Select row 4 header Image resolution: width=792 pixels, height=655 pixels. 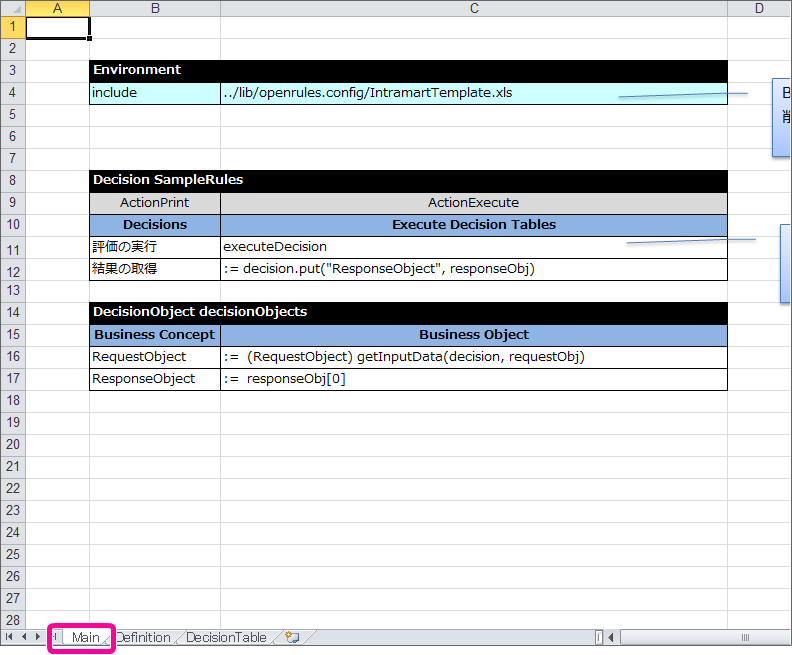pos(13,93)
